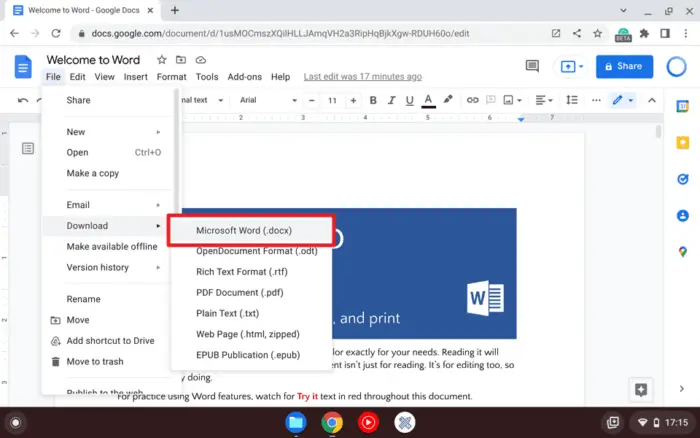Open YouTube Music from the shelf

point(368,422)
